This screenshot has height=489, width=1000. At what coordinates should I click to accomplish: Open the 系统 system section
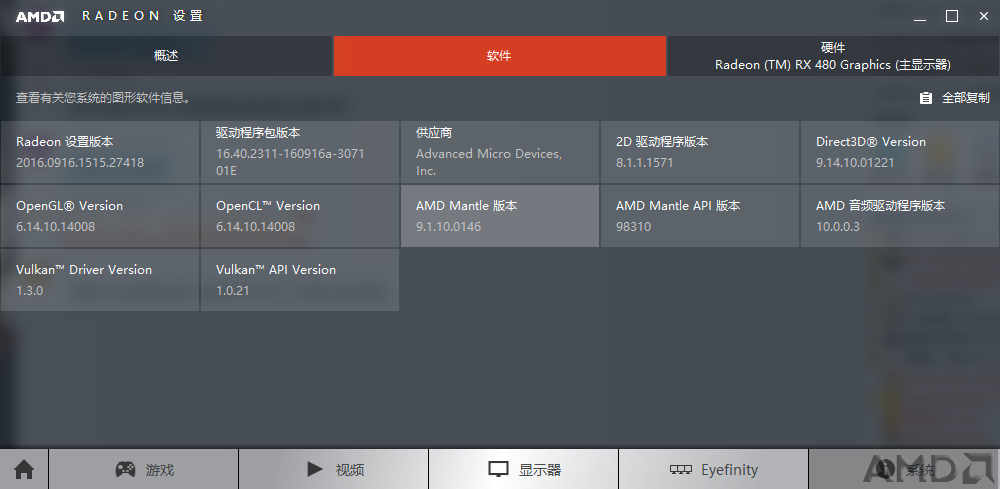(x=904, y=469)
